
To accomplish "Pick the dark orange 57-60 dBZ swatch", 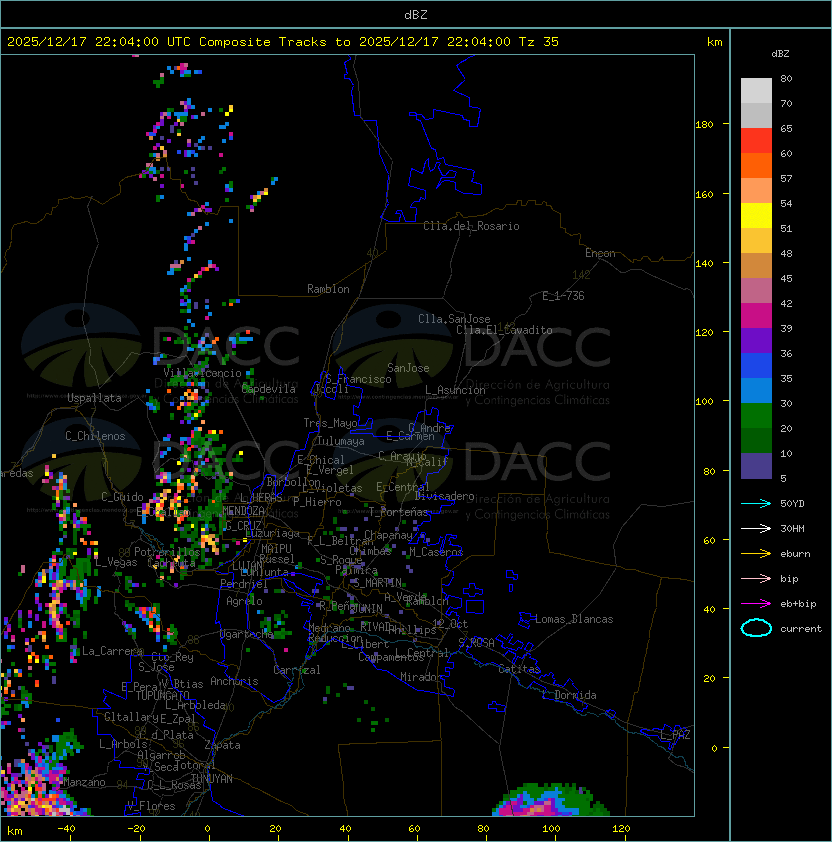I will (x=756, y=165).
